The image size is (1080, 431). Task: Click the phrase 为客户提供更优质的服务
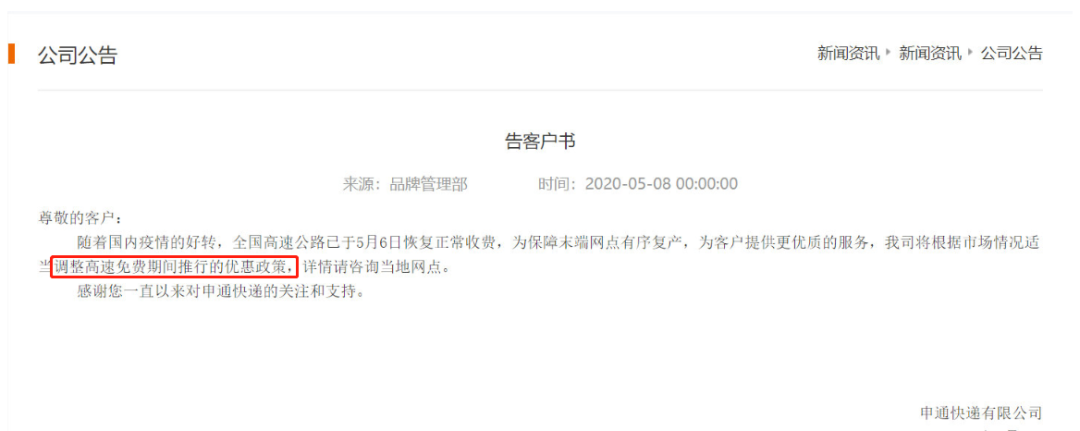(x=781, y=242)
